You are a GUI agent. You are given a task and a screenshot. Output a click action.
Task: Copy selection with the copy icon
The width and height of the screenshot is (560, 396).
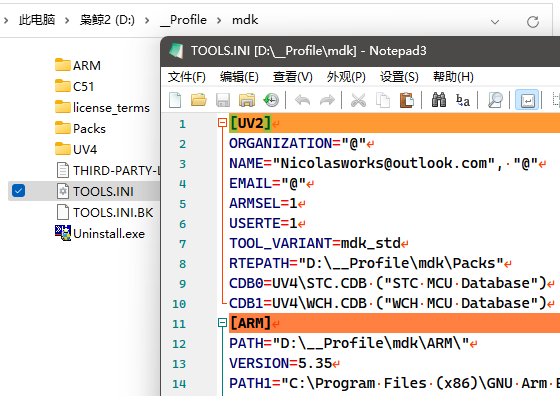pyautogui.click(x=382, y=100)
